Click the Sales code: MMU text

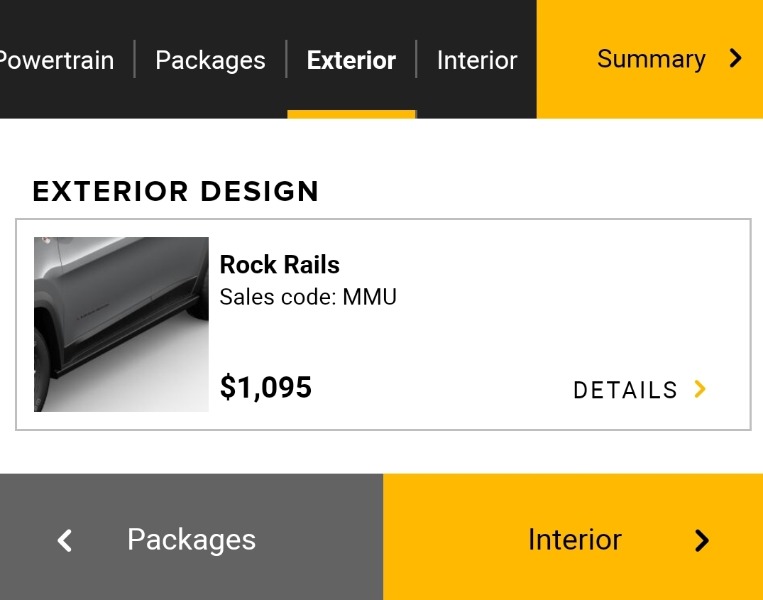coord(308,297)
